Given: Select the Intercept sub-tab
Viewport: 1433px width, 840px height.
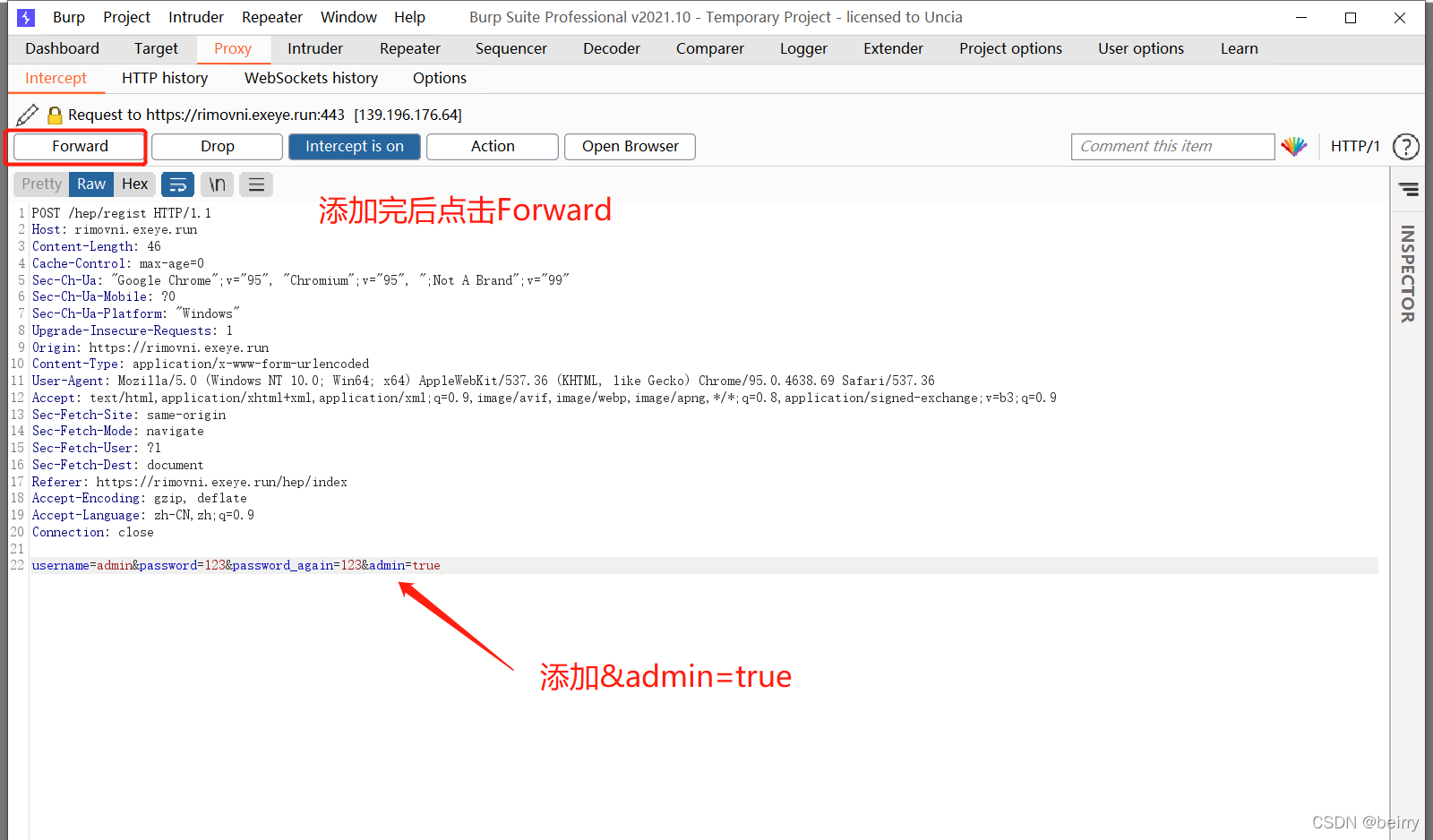Looking at the screenshot, I should pyautogui.click(x=56, y=79).
